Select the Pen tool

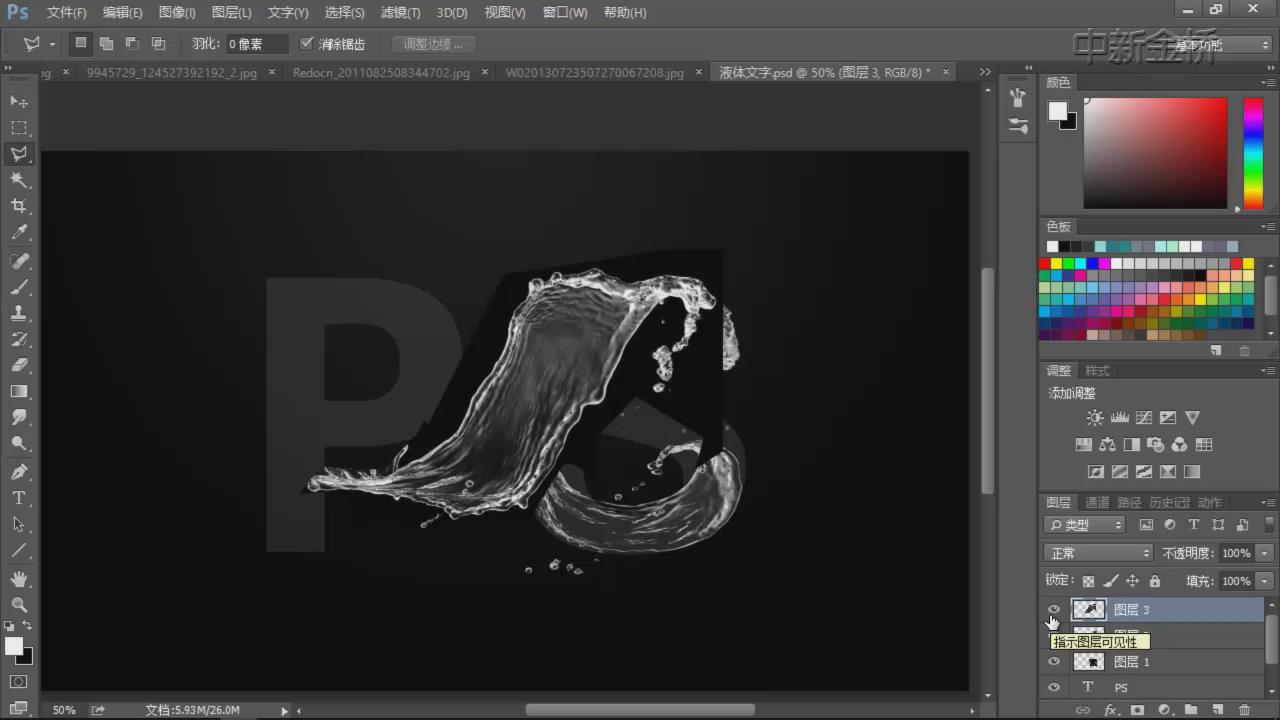click(19, 471)
